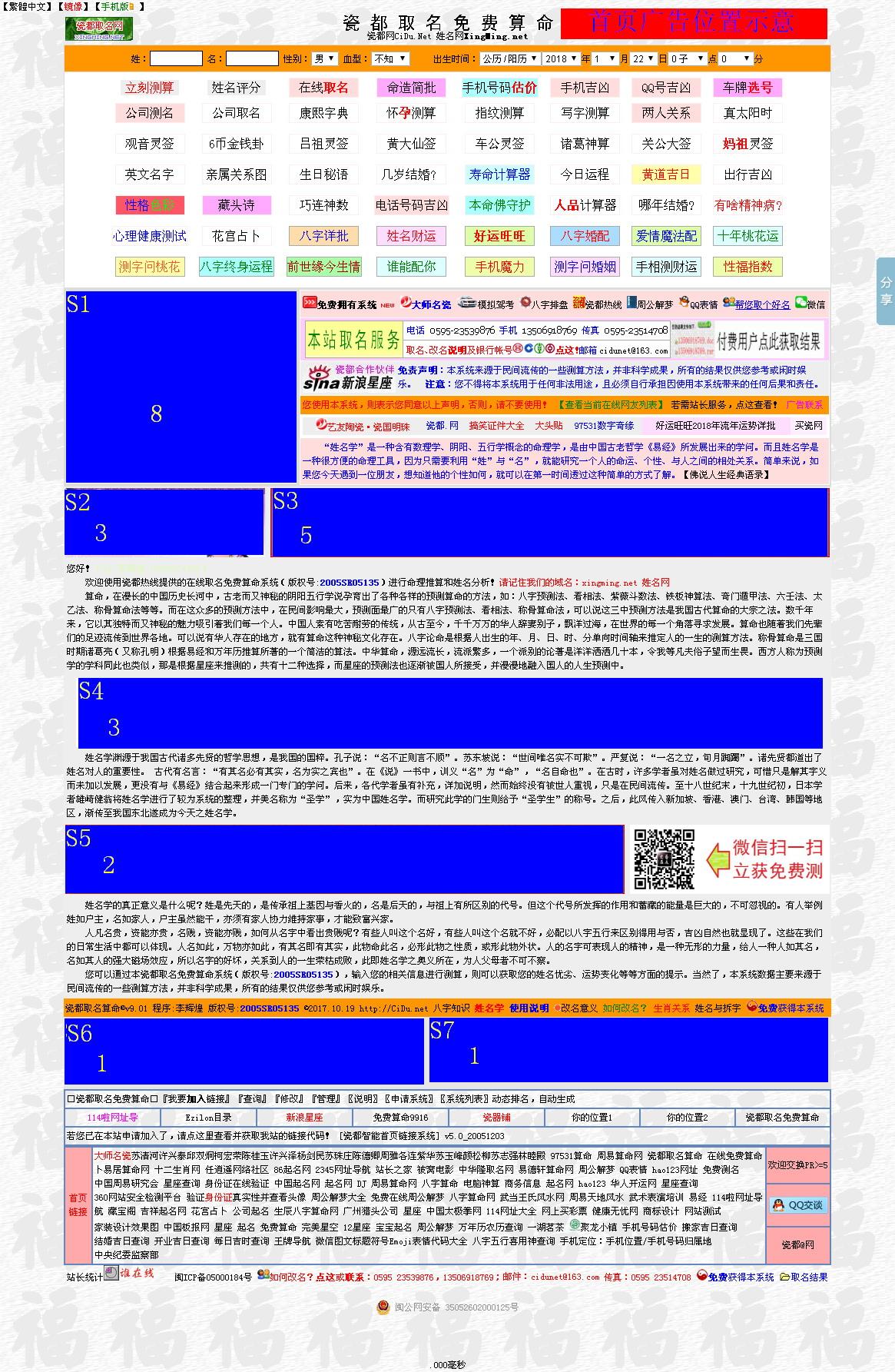Open the 公历/阳历 calendar type dropdown
895x1372 pixels.
tap(510, 58)
